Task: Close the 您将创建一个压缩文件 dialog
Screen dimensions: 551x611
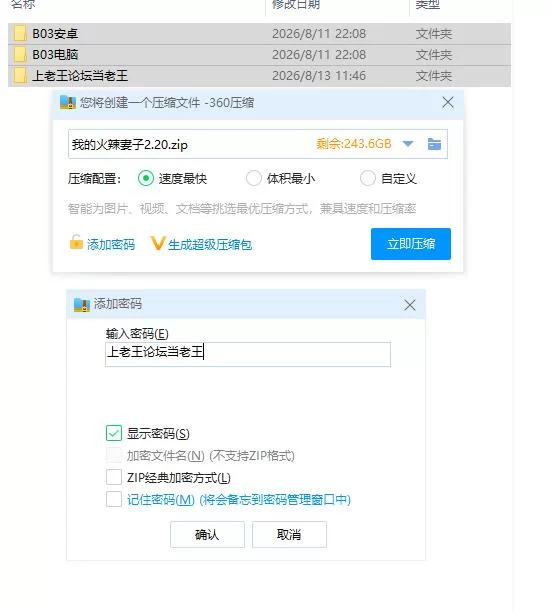Action: (x=448, y=102)
